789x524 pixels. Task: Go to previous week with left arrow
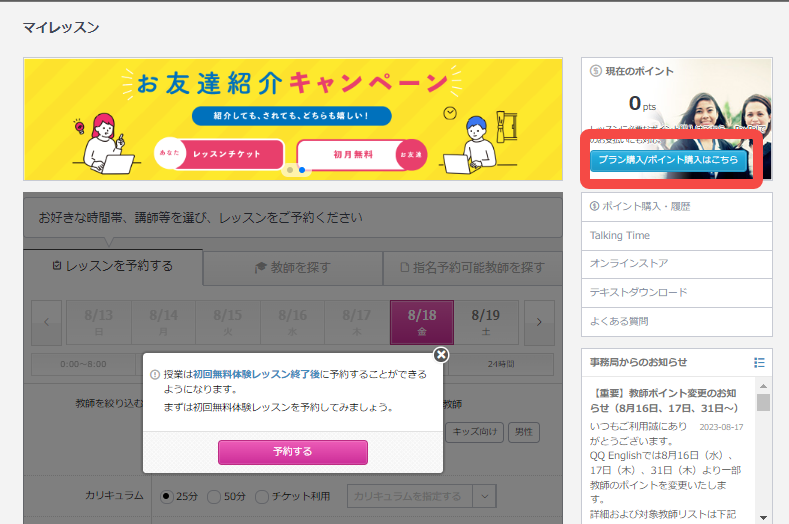46,322
